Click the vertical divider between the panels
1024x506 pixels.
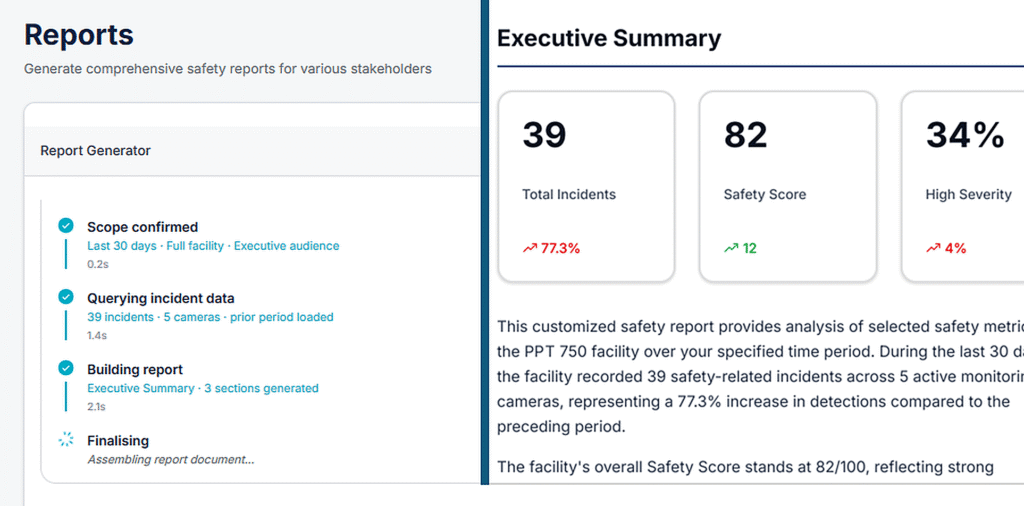(x=484, y=242)
